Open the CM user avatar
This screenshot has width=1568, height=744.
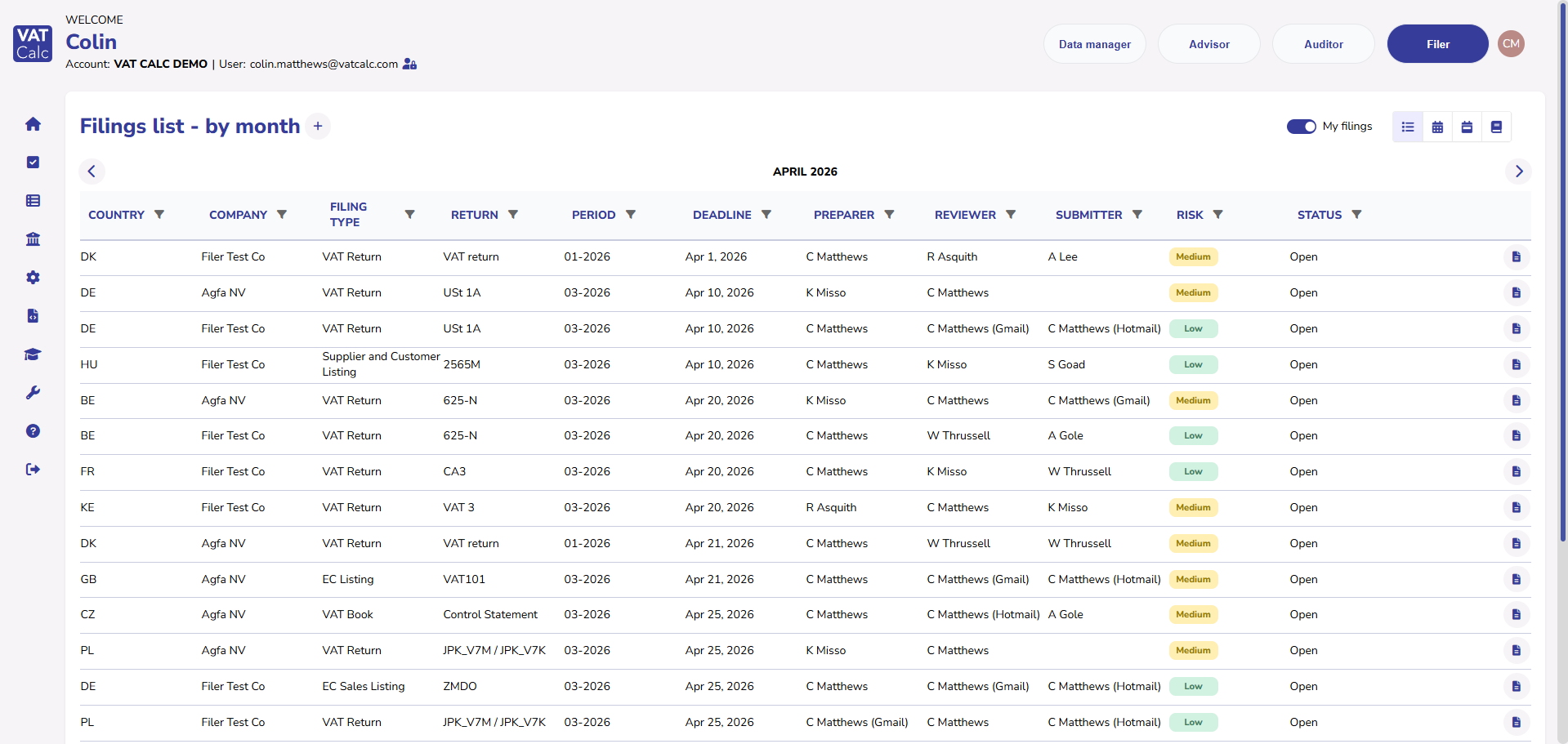tap(1511, 44)
